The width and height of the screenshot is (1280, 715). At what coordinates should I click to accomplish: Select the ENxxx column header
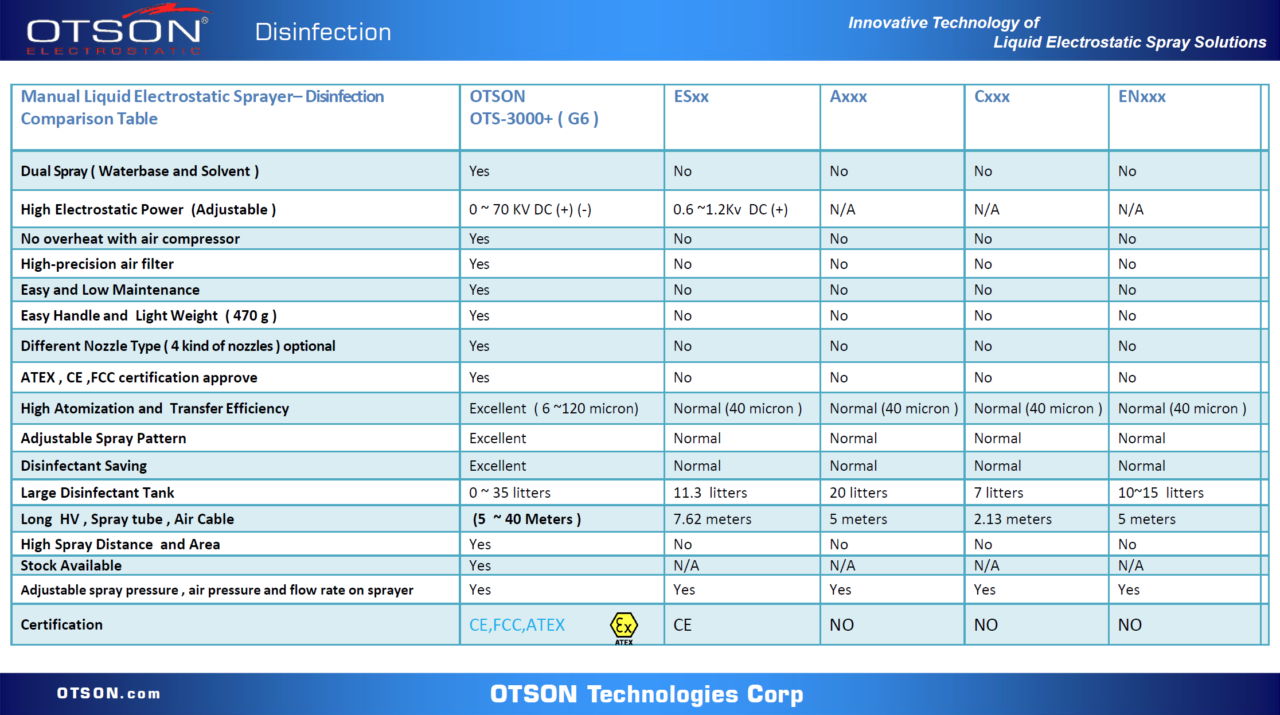pos(1142,97)
